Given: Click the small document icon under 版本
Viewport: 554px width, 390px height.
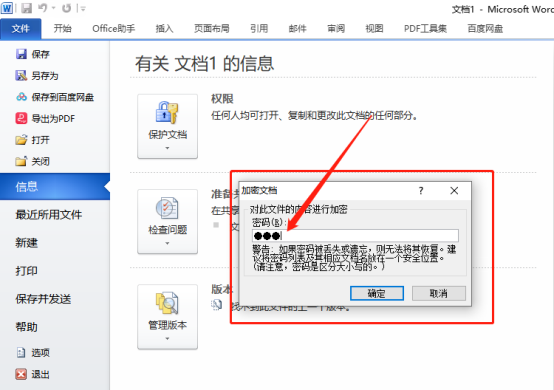Looking at the screenshot, I should click(x=217, y=305).
